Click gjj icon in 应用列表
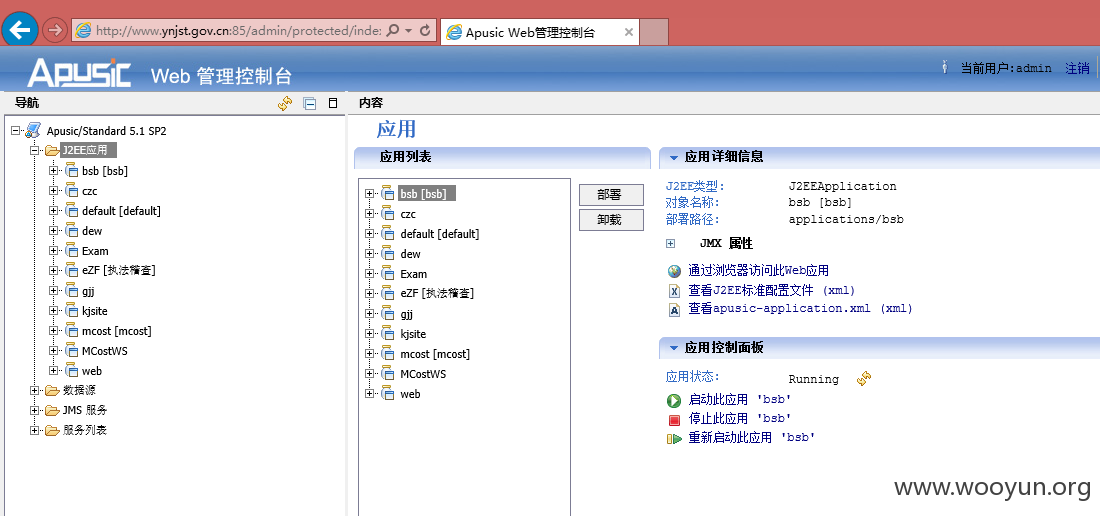The width and height of the screenshot is (1100, 516). click(389, 313)
